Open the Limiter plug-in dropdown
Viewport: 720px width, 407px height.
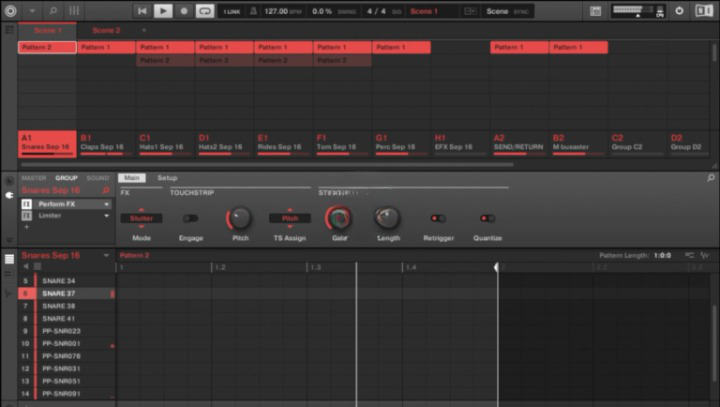pyautogui.click(x=107, y=215)
